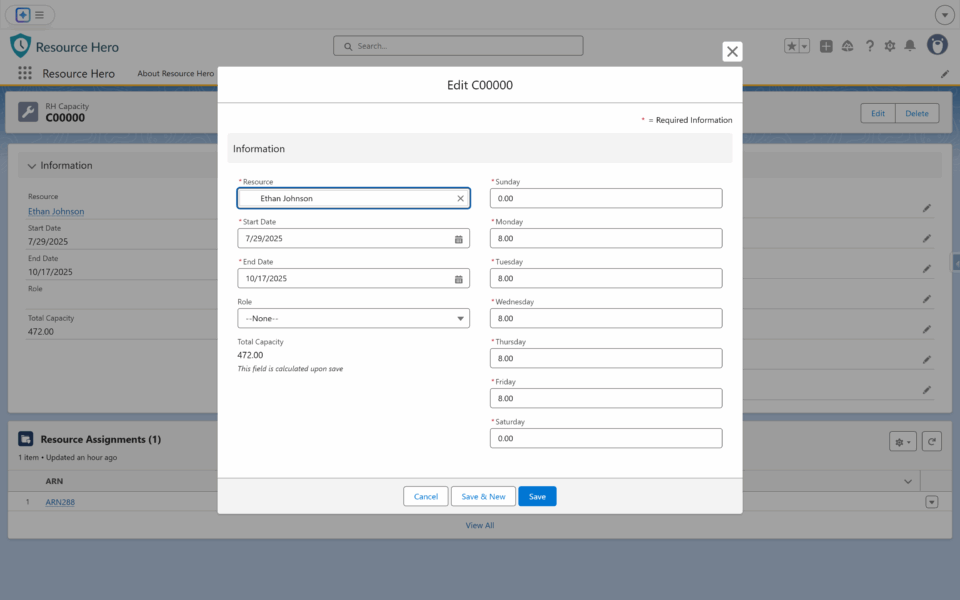Open the Trailhead guidance icon

(x=847, y=46)
